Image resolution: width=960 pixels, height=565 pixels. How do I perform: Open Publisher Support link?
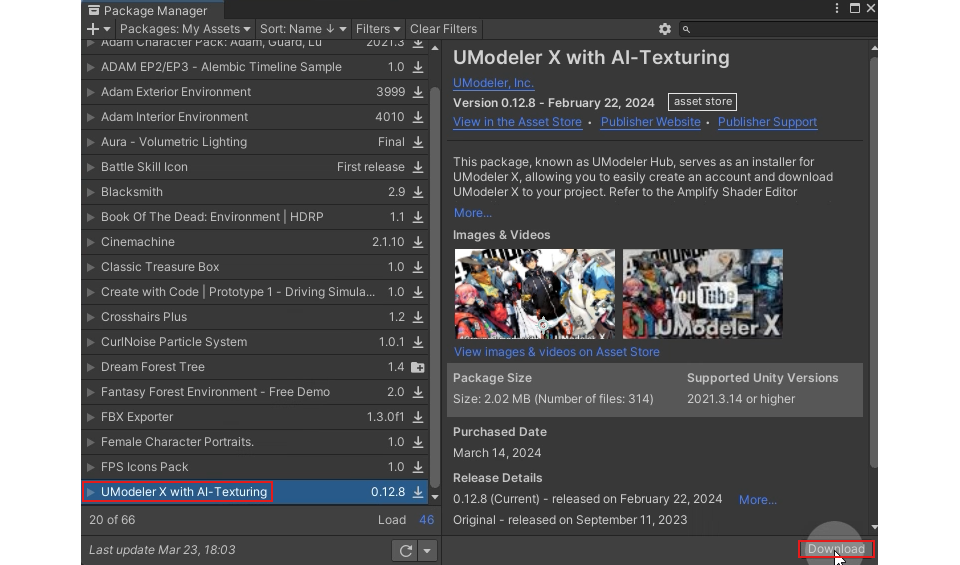pyautogui.click(x=767, y=122)
